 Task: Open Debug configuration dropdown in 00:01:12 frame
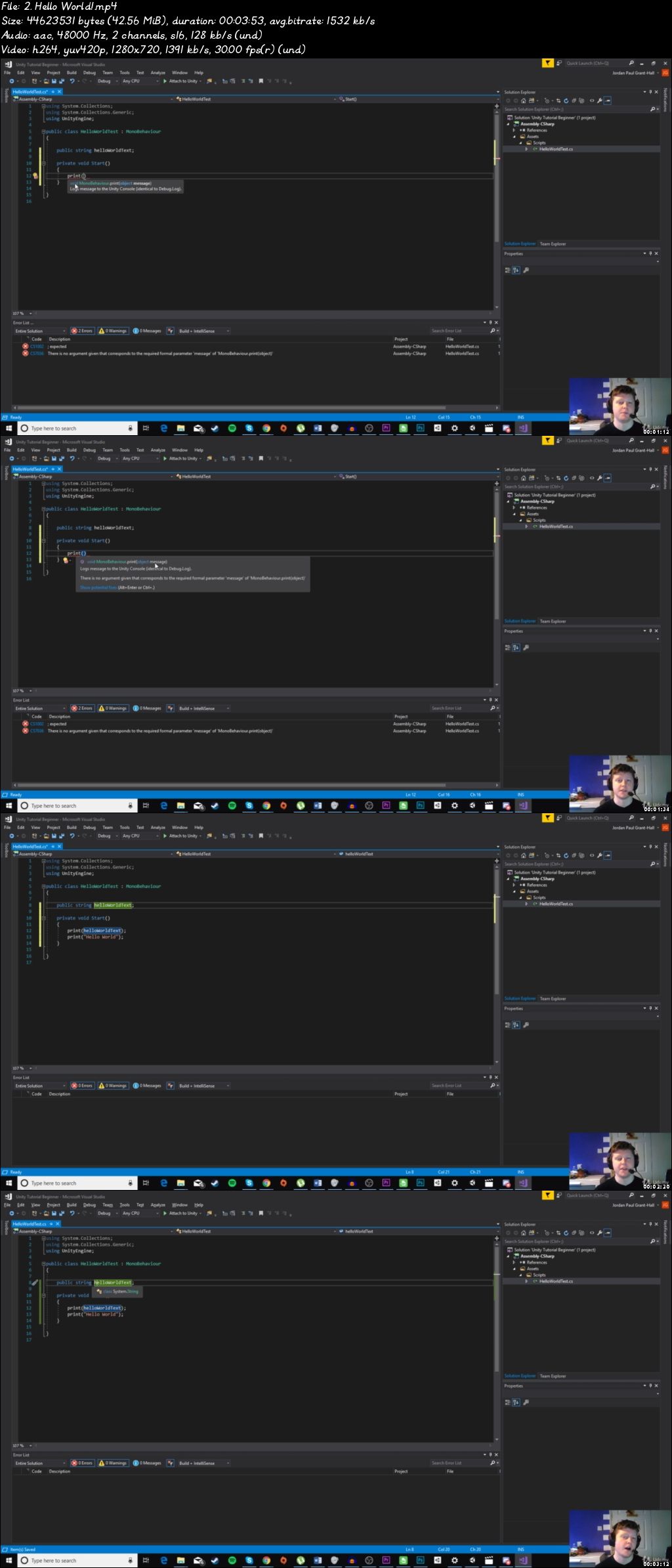coord(107,81)
